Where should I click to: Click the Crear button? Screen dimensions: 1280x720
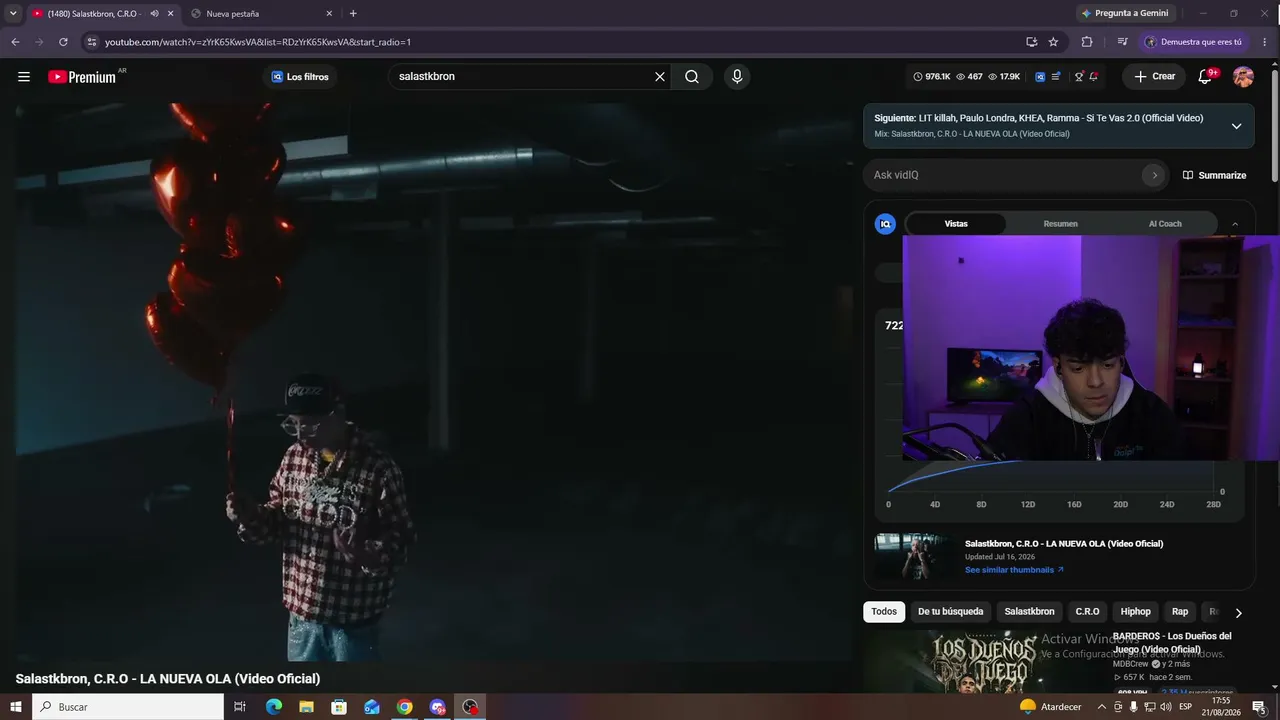(1154, 77)
